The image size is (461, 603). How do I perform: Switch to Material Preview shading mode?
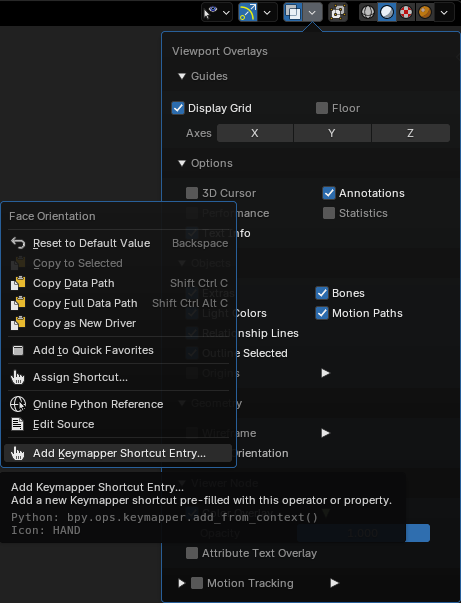pos(406,12)
